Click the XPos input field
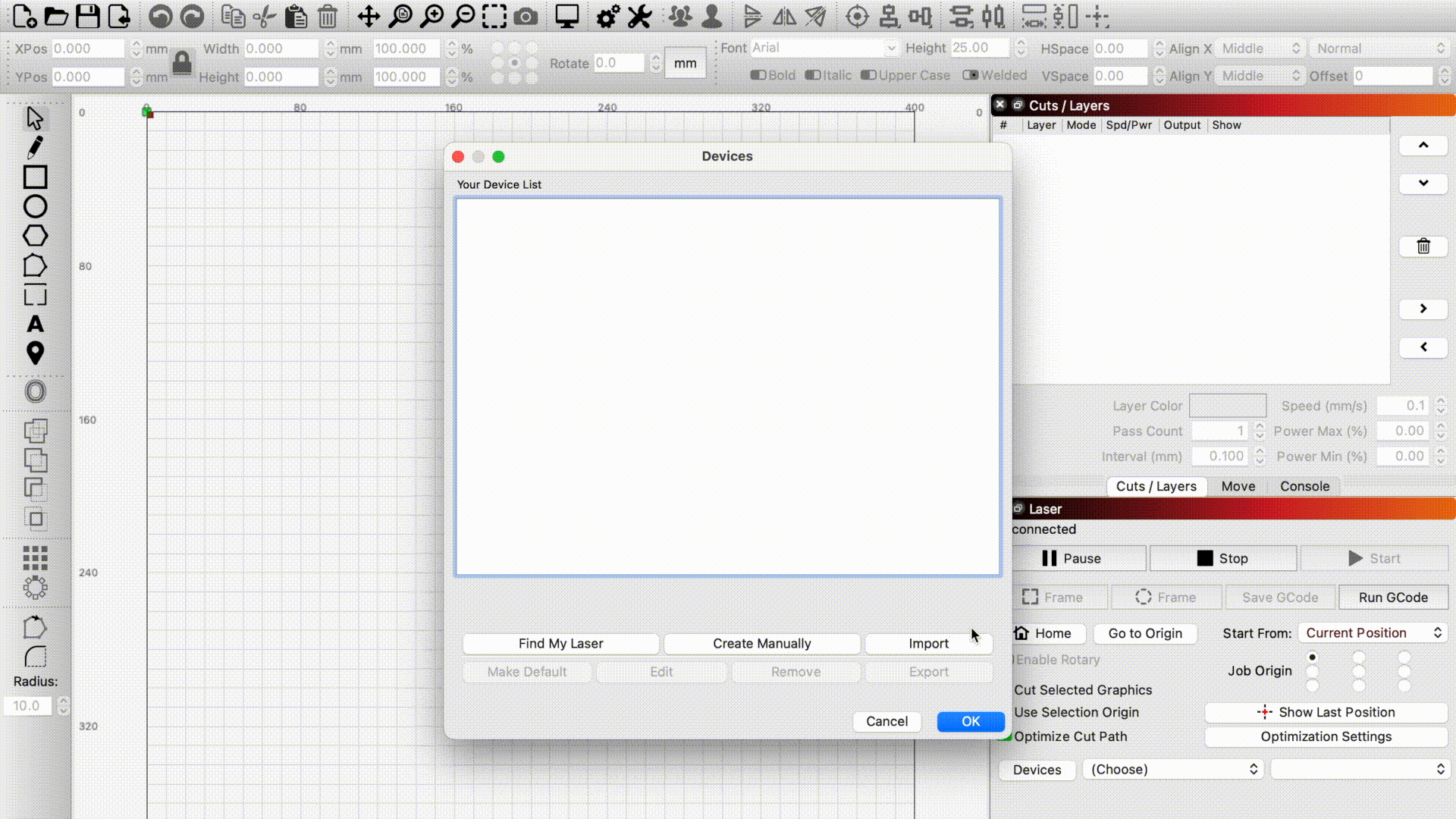Screen dimensions: 1456x819 pyautogui.click(x=87, y=49)
